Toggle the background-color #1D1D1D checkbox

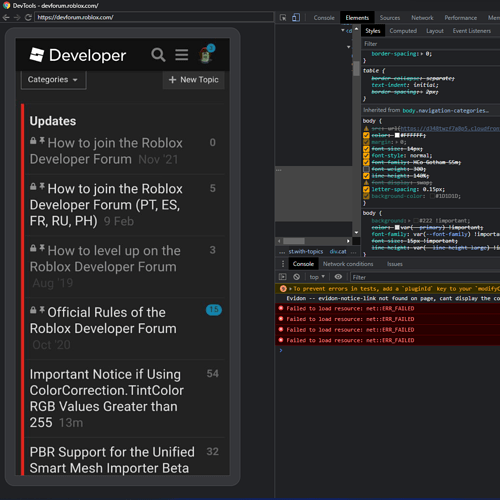point(366,196)
